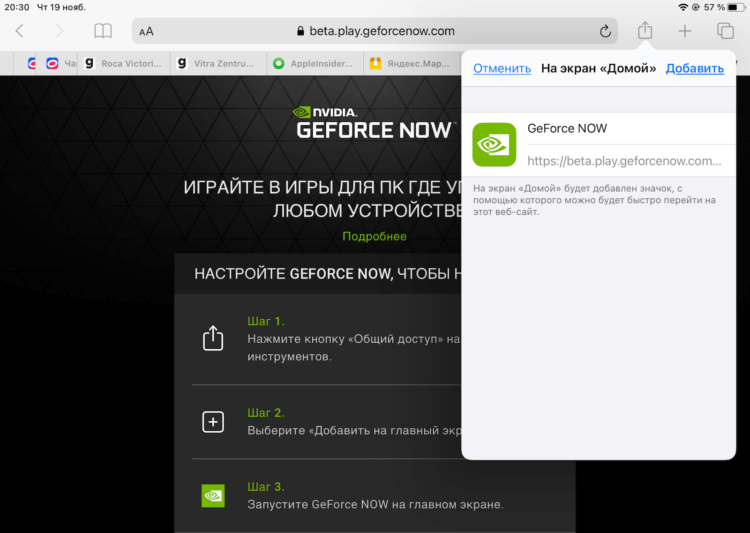The height and width of the screenshot is (533, 750).
Task: Click the Шаг 3. heading text
Action: click(266, 487)
